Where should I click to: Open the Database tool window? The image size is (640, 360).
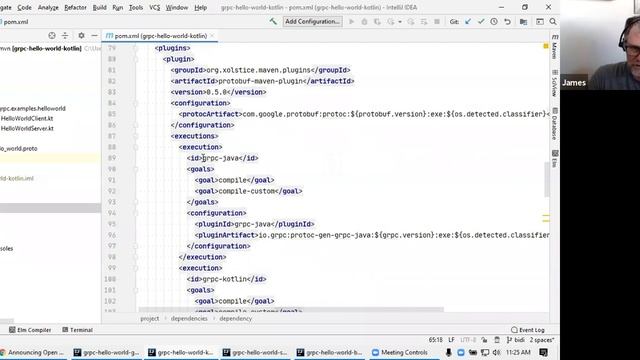click(x=555, y=123)
